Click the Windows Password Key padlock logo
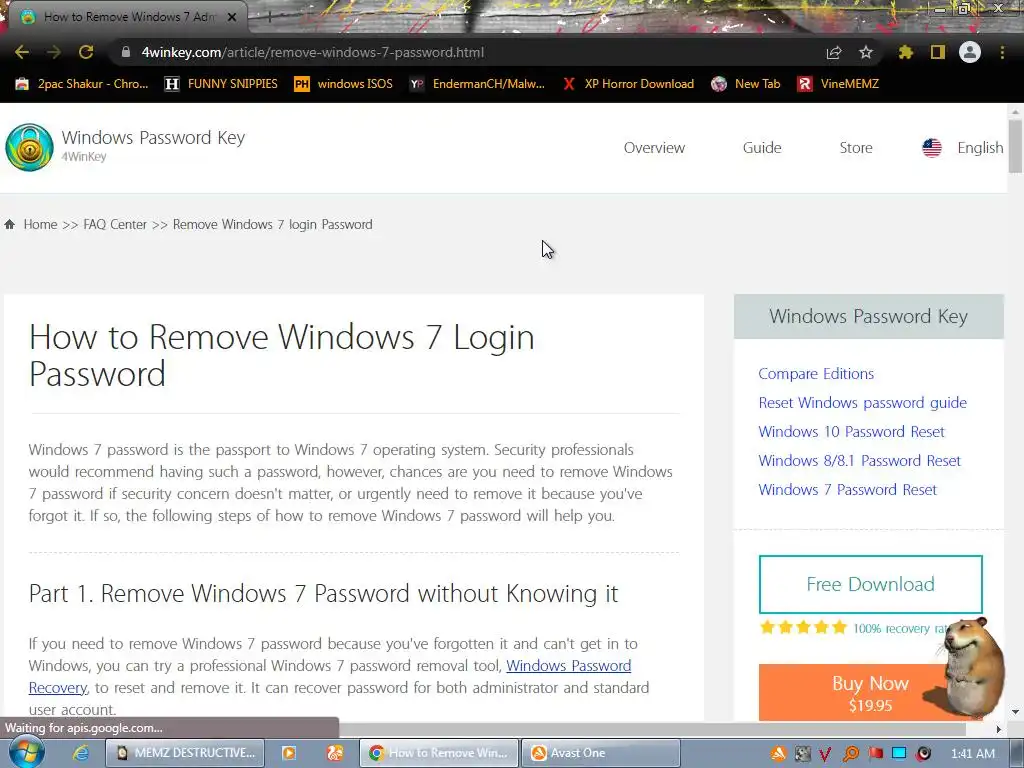 pos(29,147)
